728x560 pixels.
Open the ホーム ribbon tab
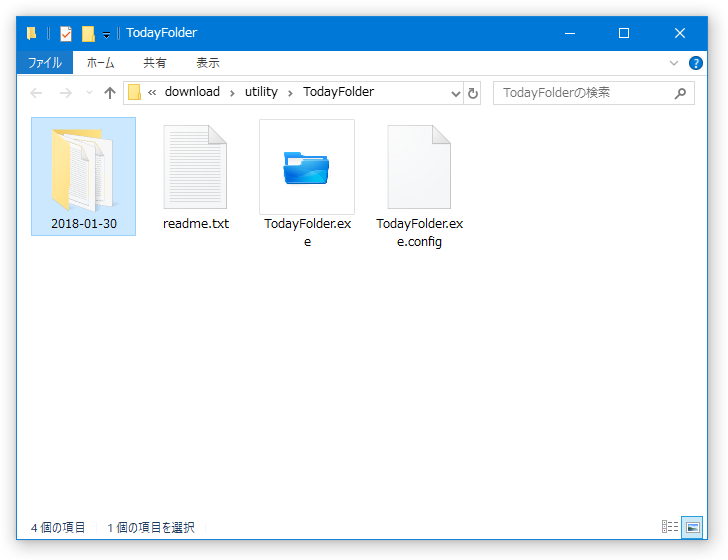click(100, 63)
